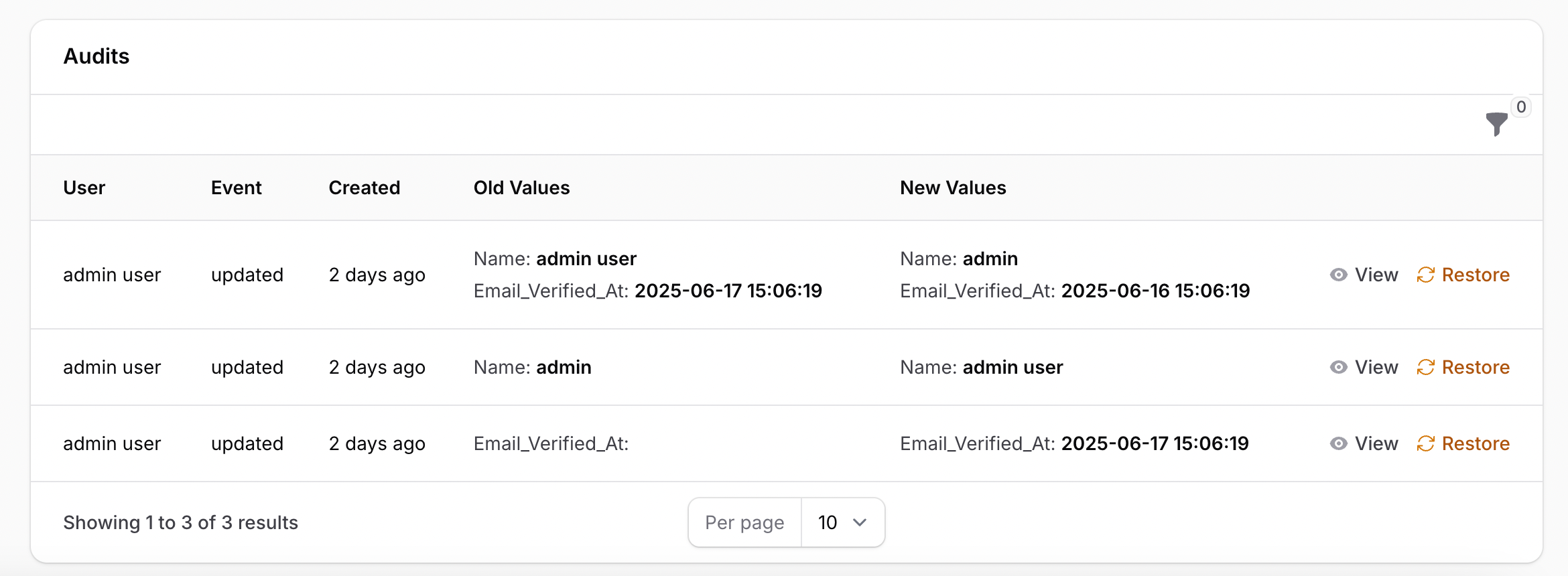
Task: Click the restore arrows icon in first row
Action: 1425,275
